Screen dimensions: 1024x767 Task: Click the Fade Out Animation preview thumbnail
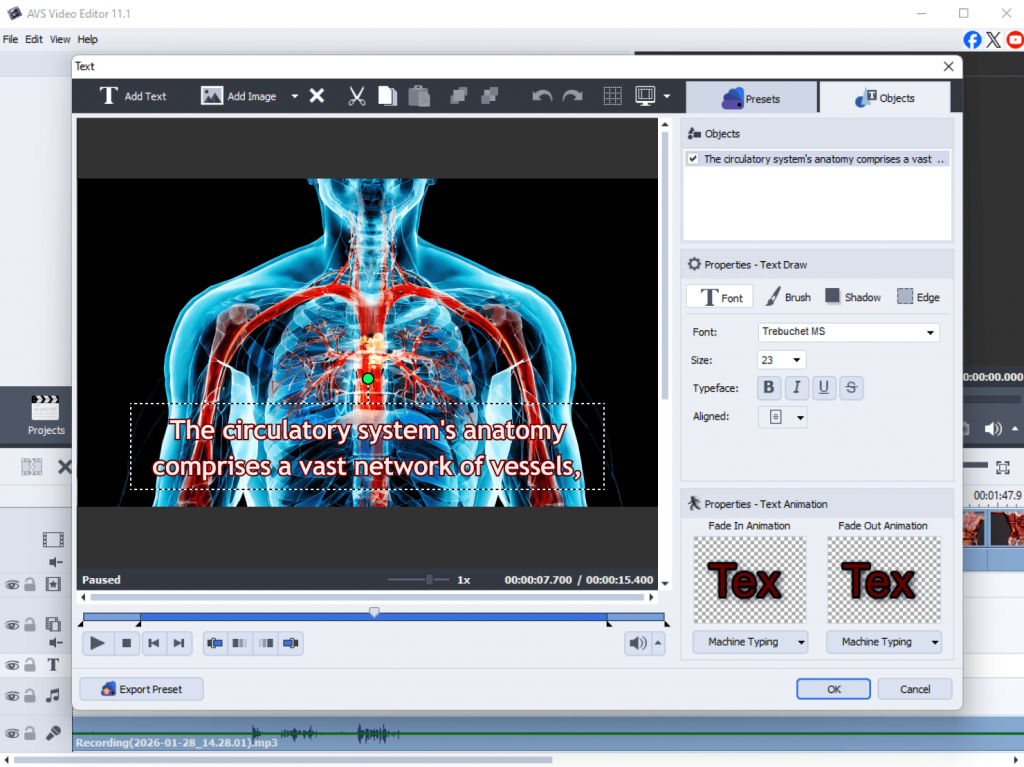pyautogui.click(x=883, y=580)
